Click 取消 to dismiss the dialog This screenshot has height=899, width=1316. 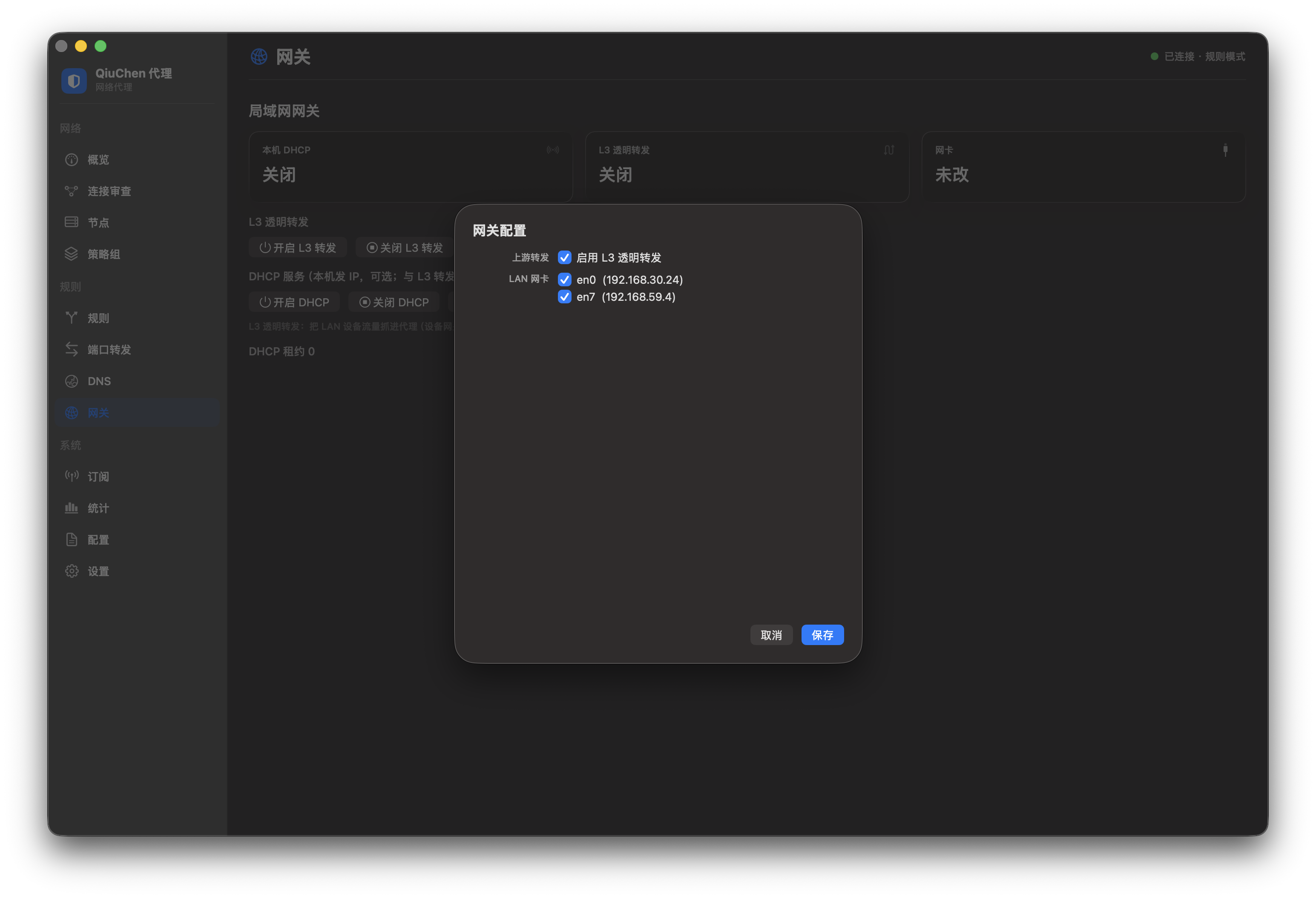tap(771, 635)
